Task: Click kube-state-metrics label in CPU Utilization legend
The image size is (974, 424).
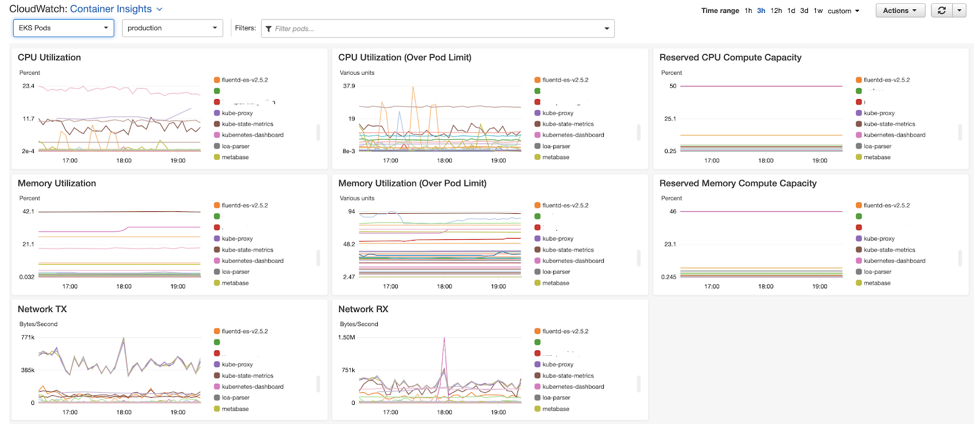Action: point(247,124)
